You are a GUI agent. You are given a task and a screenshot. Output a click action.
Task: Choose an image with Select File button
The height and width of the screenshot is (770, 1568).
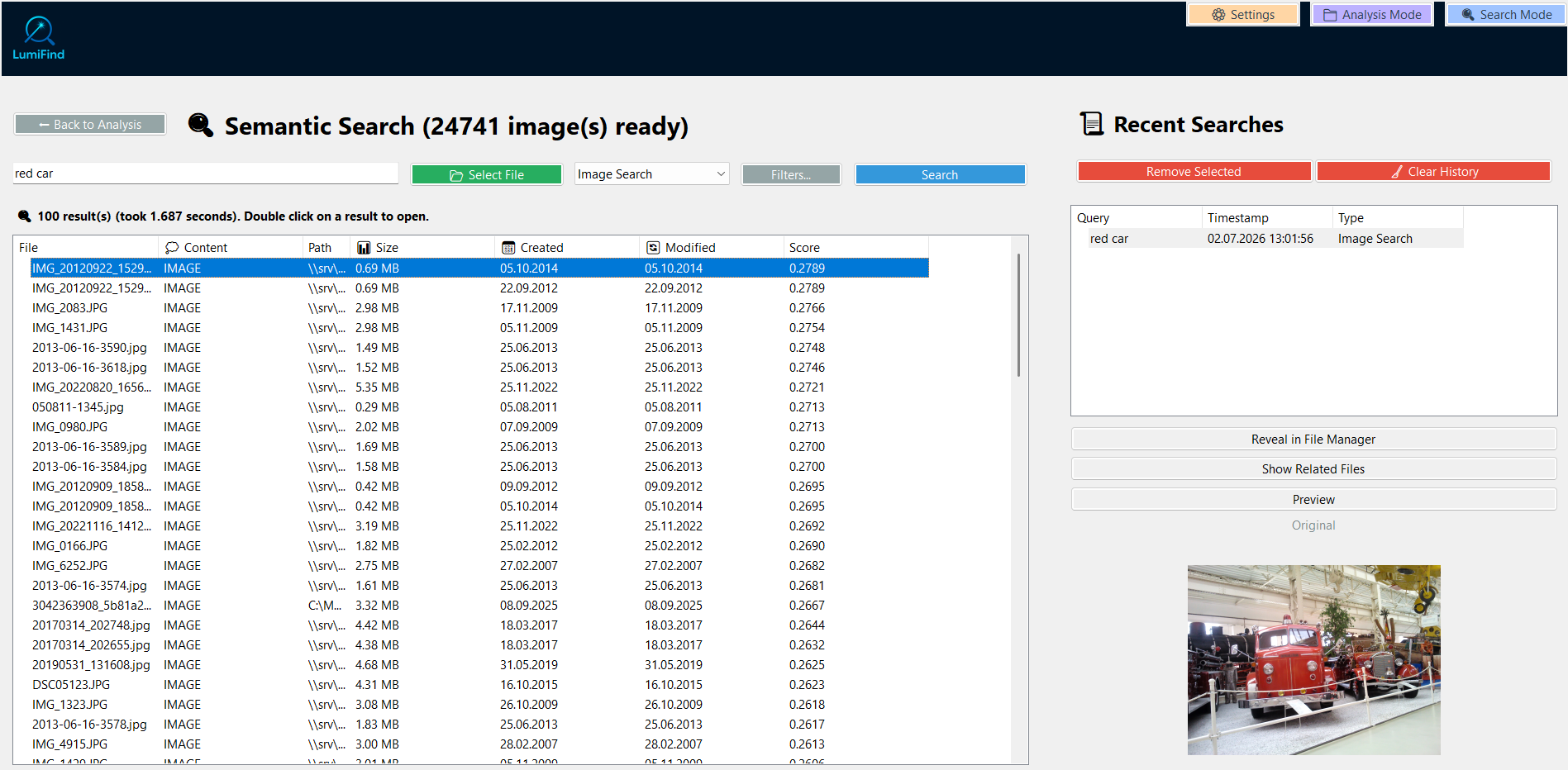pos(487,175)
